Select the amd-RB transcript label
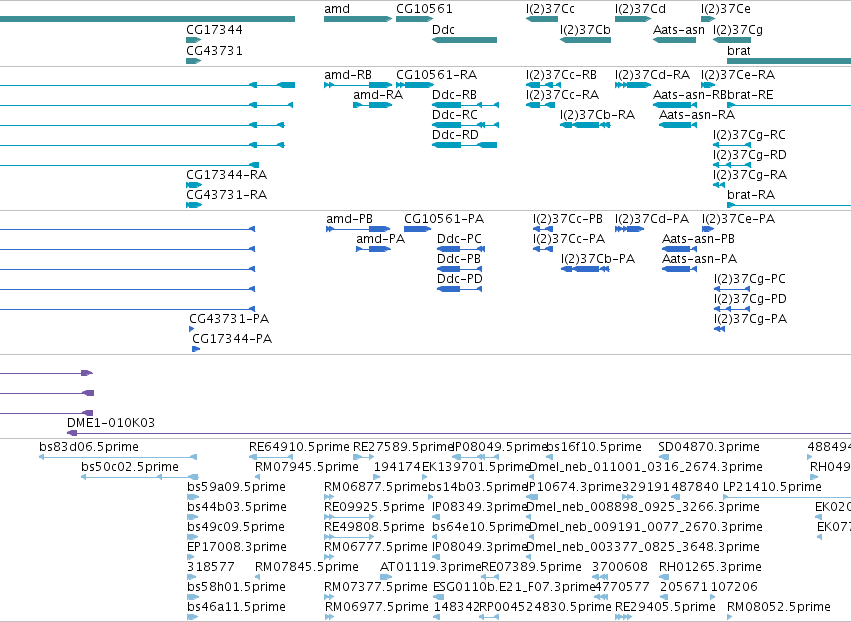 (348, 74)
